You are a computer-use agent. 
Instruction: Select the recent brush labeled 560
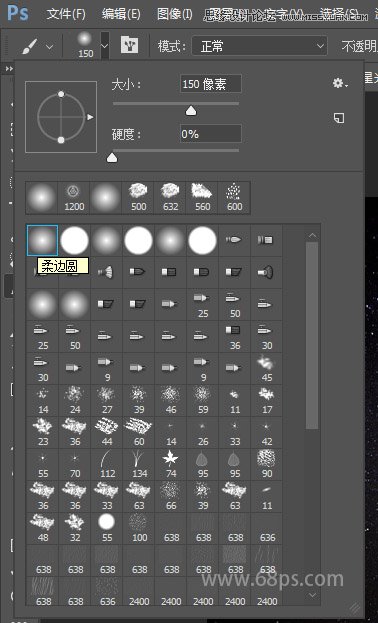(x=202, y=198)
